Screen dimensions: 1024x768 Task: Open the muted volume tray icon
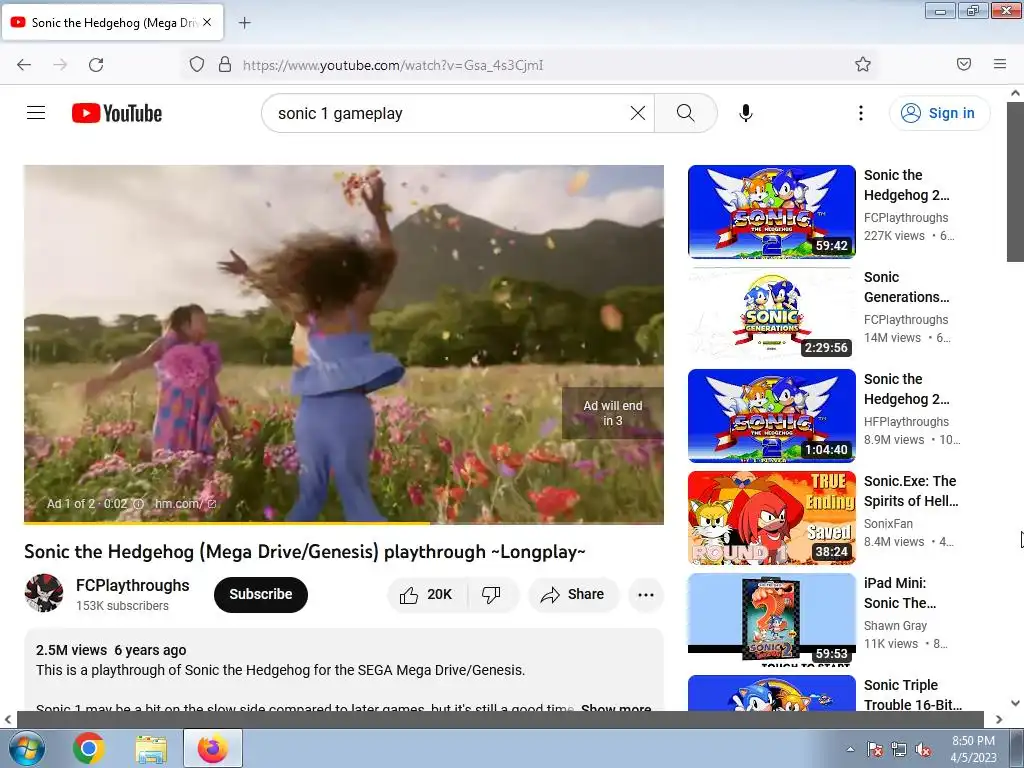[x=923, y=749]
